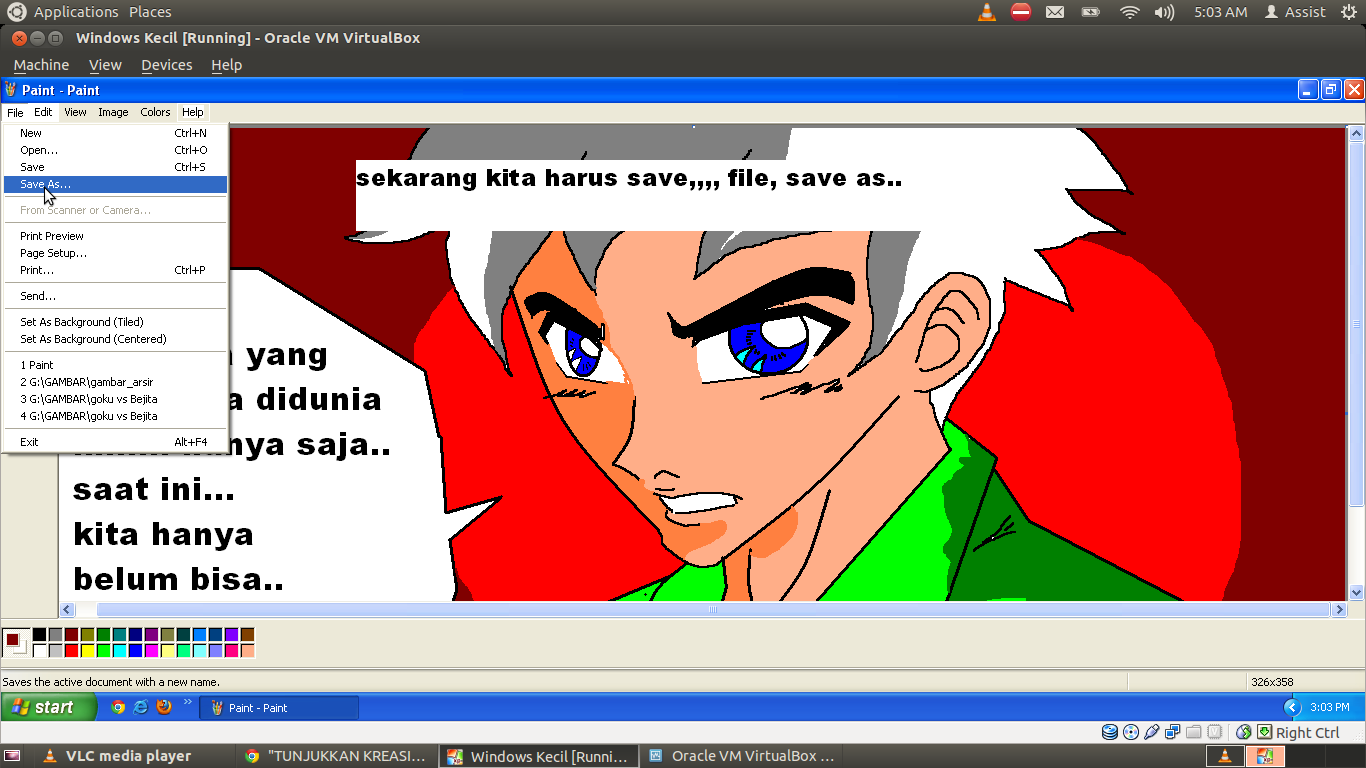Click Exit in the File menu
Image resolution: width=1366 pixels, height=768 pixels.
click(x=115, y=442)
